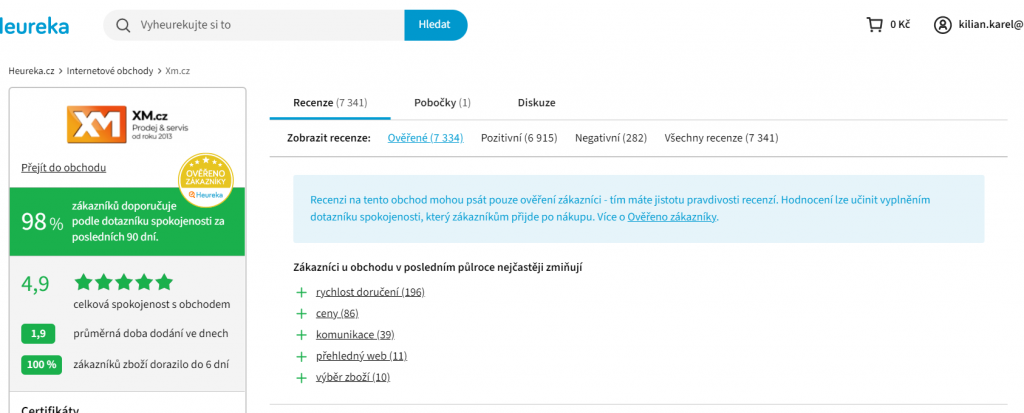Expand the plus next to komunikace
1024x413 pixels.
301,335
